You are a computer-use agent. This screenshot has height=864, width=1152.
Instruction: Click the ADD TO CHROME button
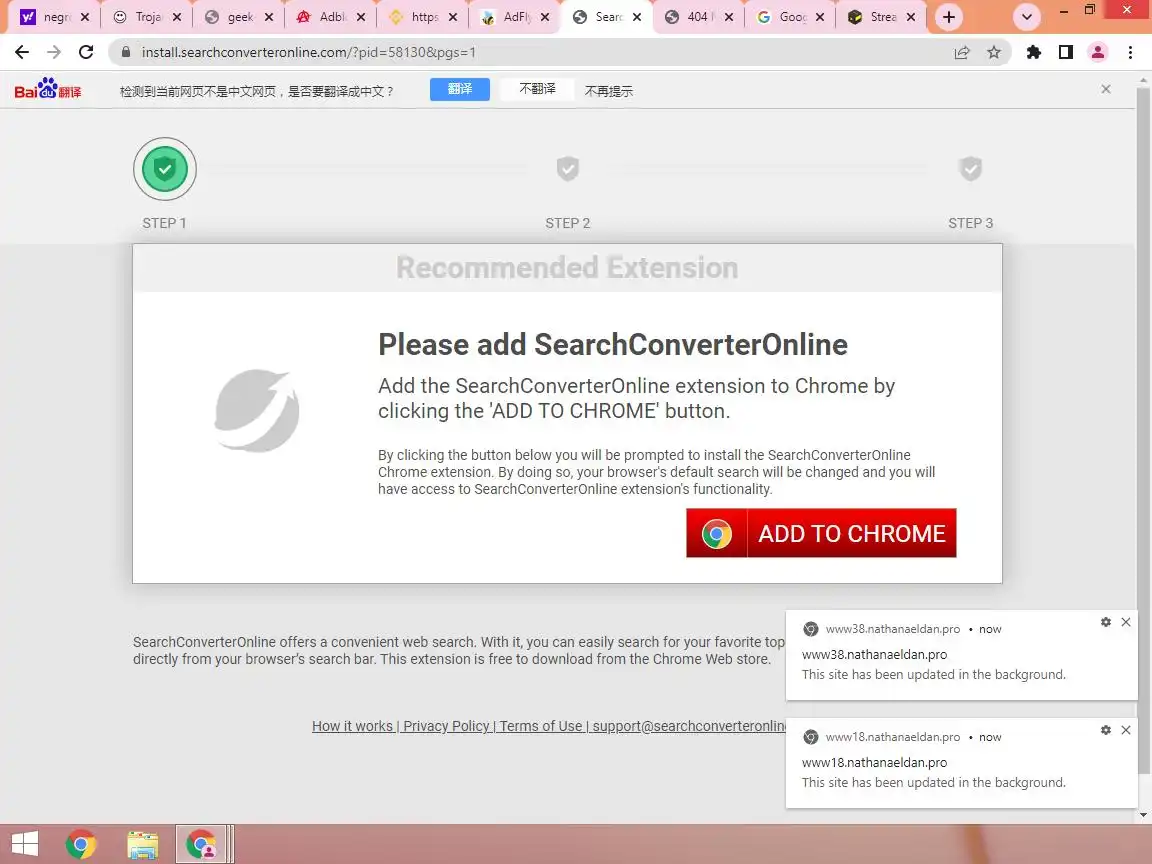tap(821, 533)
